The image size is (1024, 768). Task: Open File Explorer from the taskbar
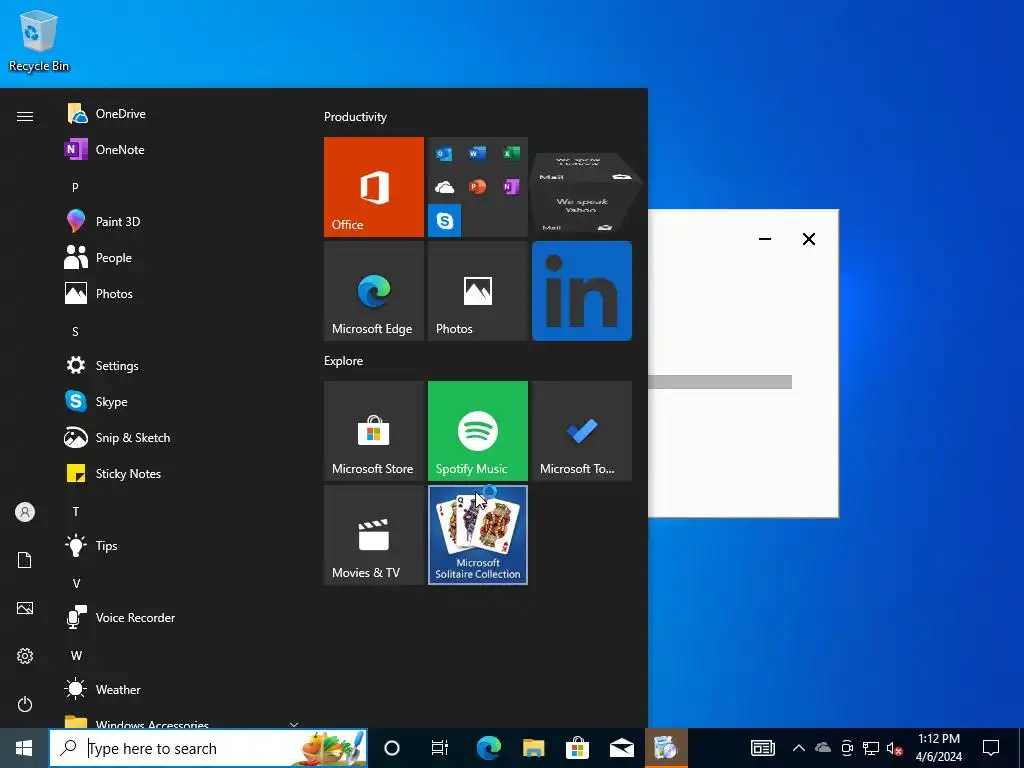[x=534, y=748]
